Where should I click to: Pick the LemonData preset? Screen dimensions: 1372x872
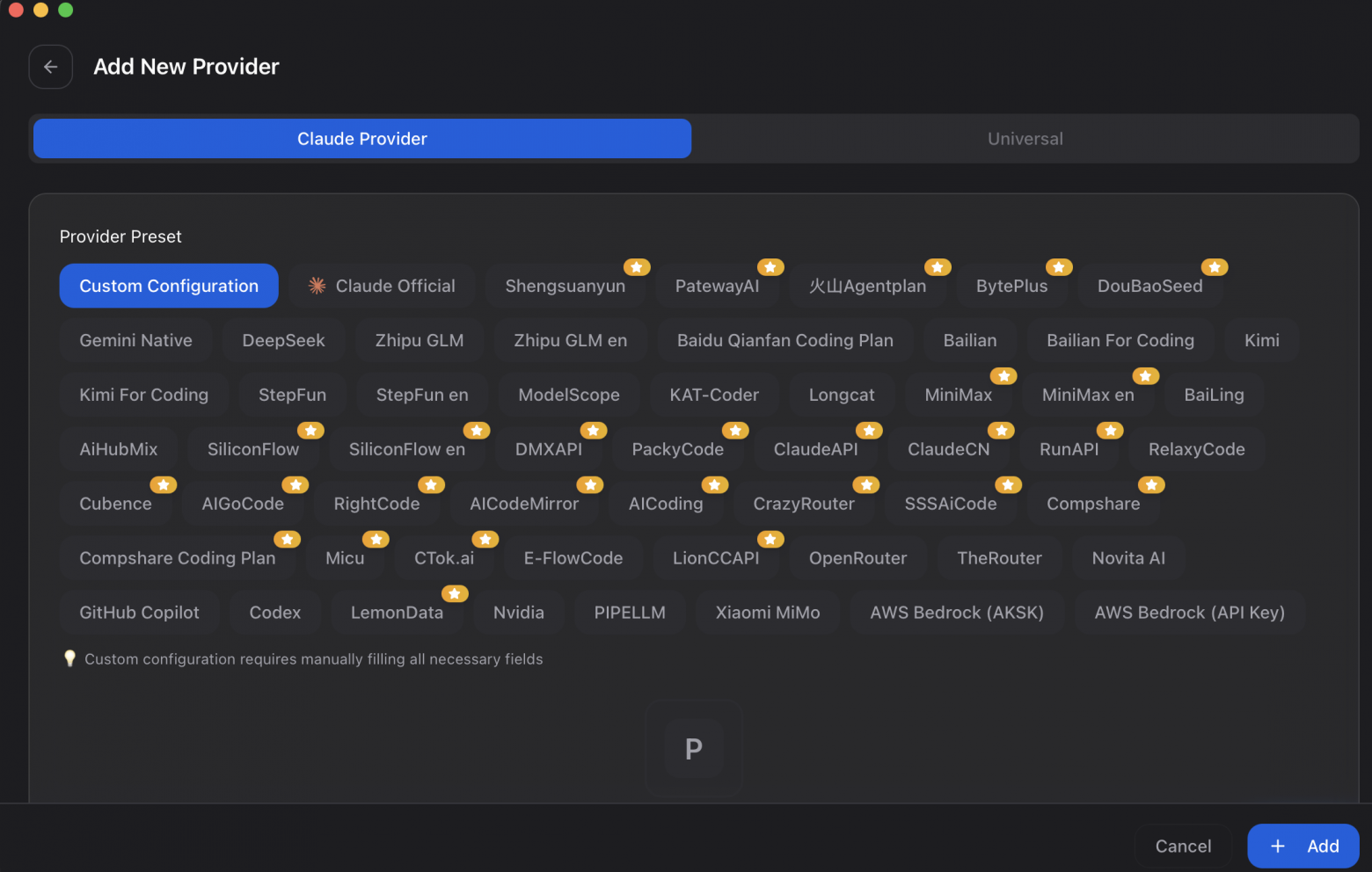397,613
